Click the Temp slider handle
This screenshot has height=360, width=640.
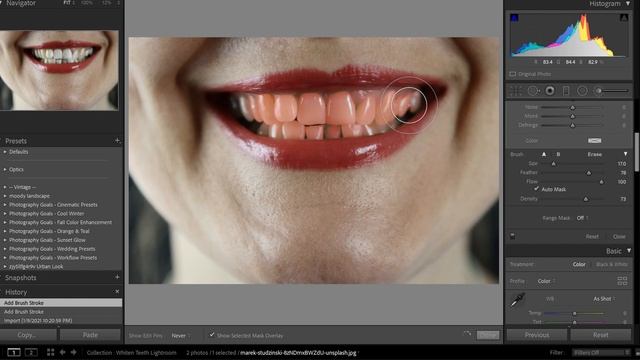(x=574, y=313)
